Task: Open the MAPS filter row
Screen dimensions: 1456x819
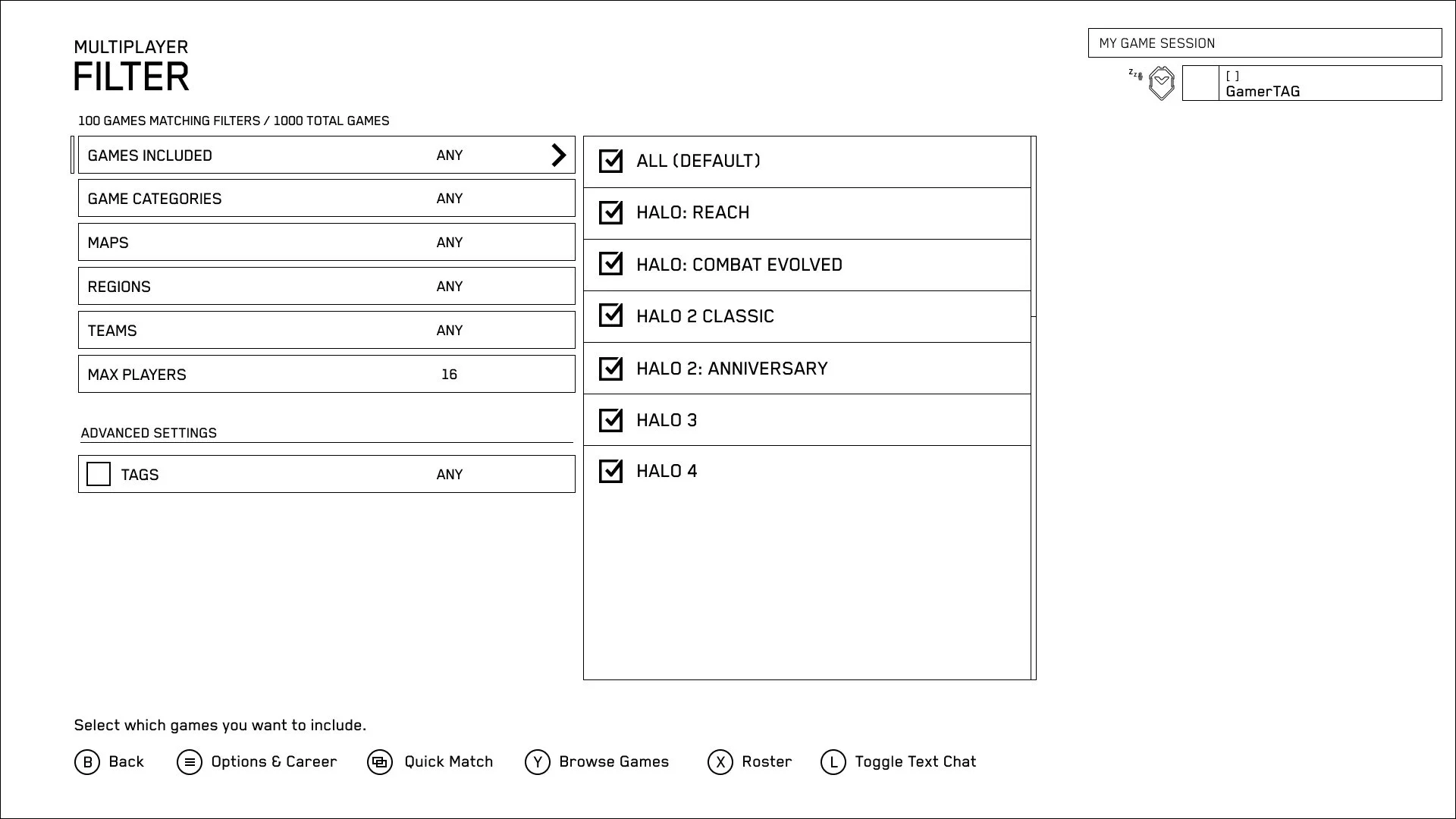Action: click(x=327, y=243)
